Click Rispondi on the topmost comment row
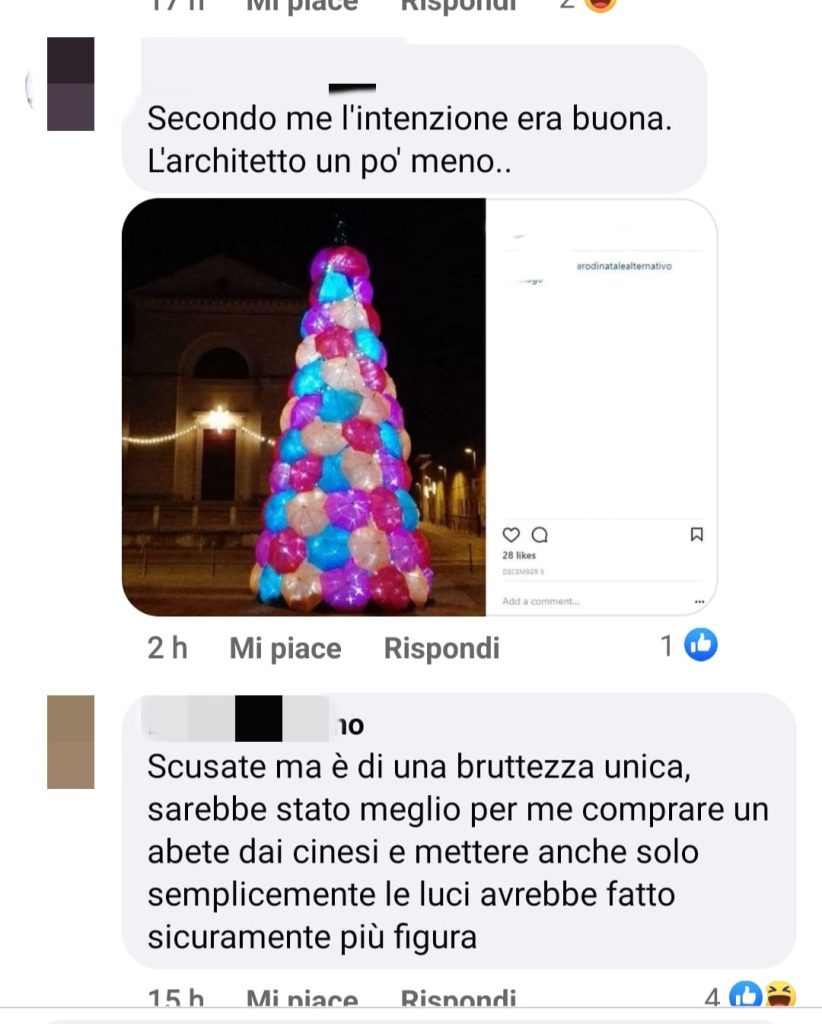 pyautogui.click(x=458, y=5)
